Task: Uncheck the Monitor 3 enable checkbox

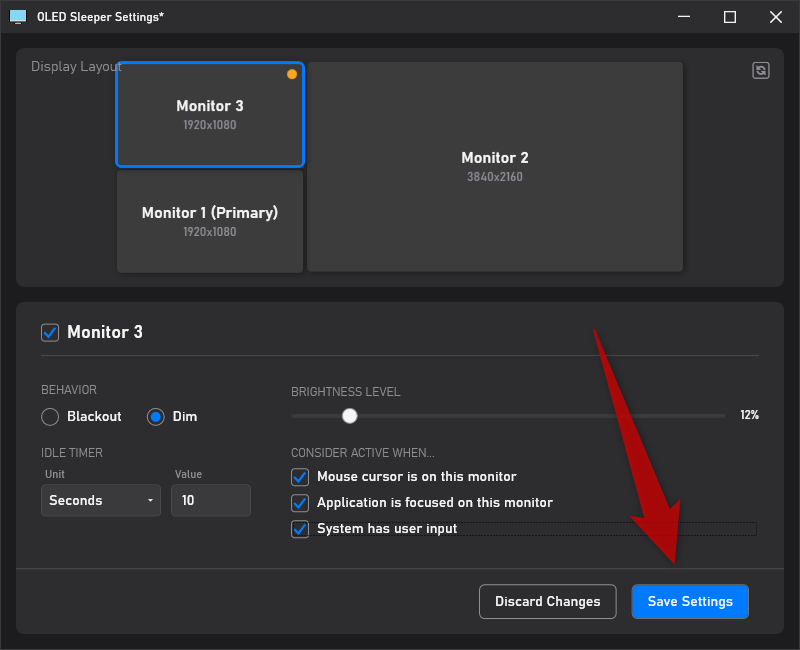Action: click(x=50, y=332)
